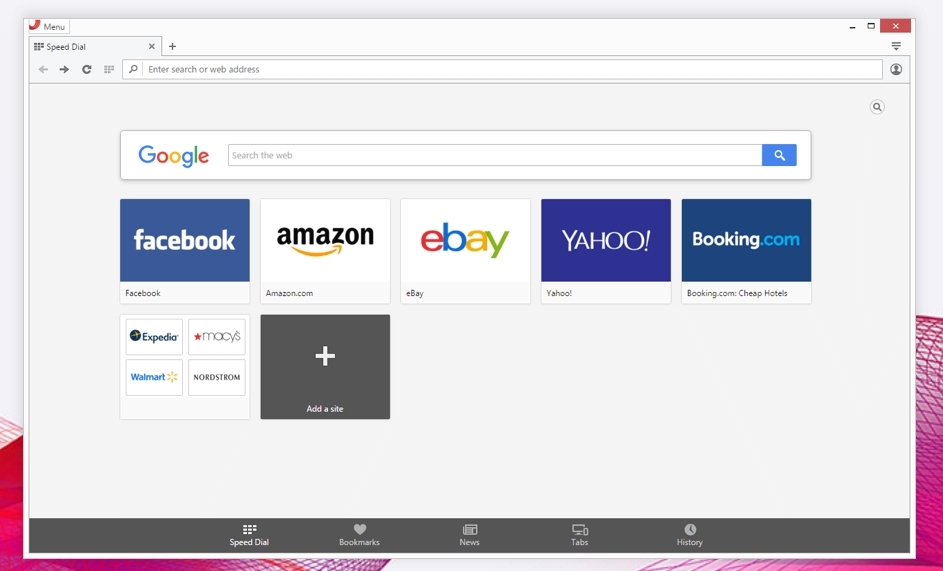
Task: Click the blue Google search button
Action: point(779,155)
